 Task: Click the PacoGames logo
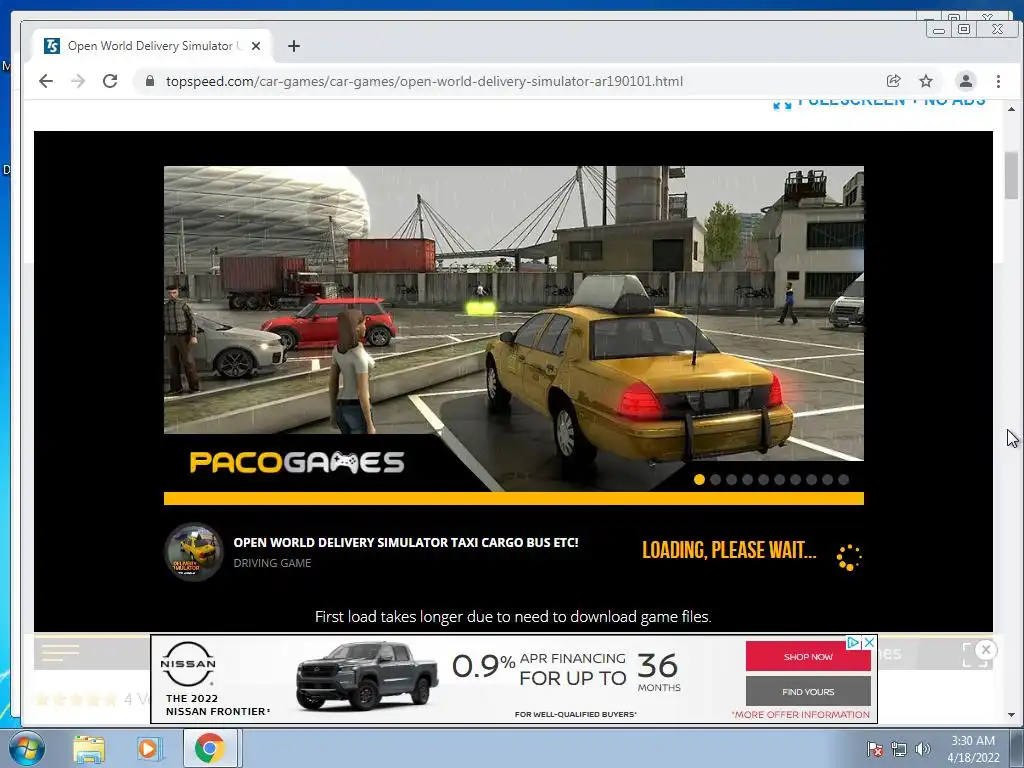click(297, 462)
